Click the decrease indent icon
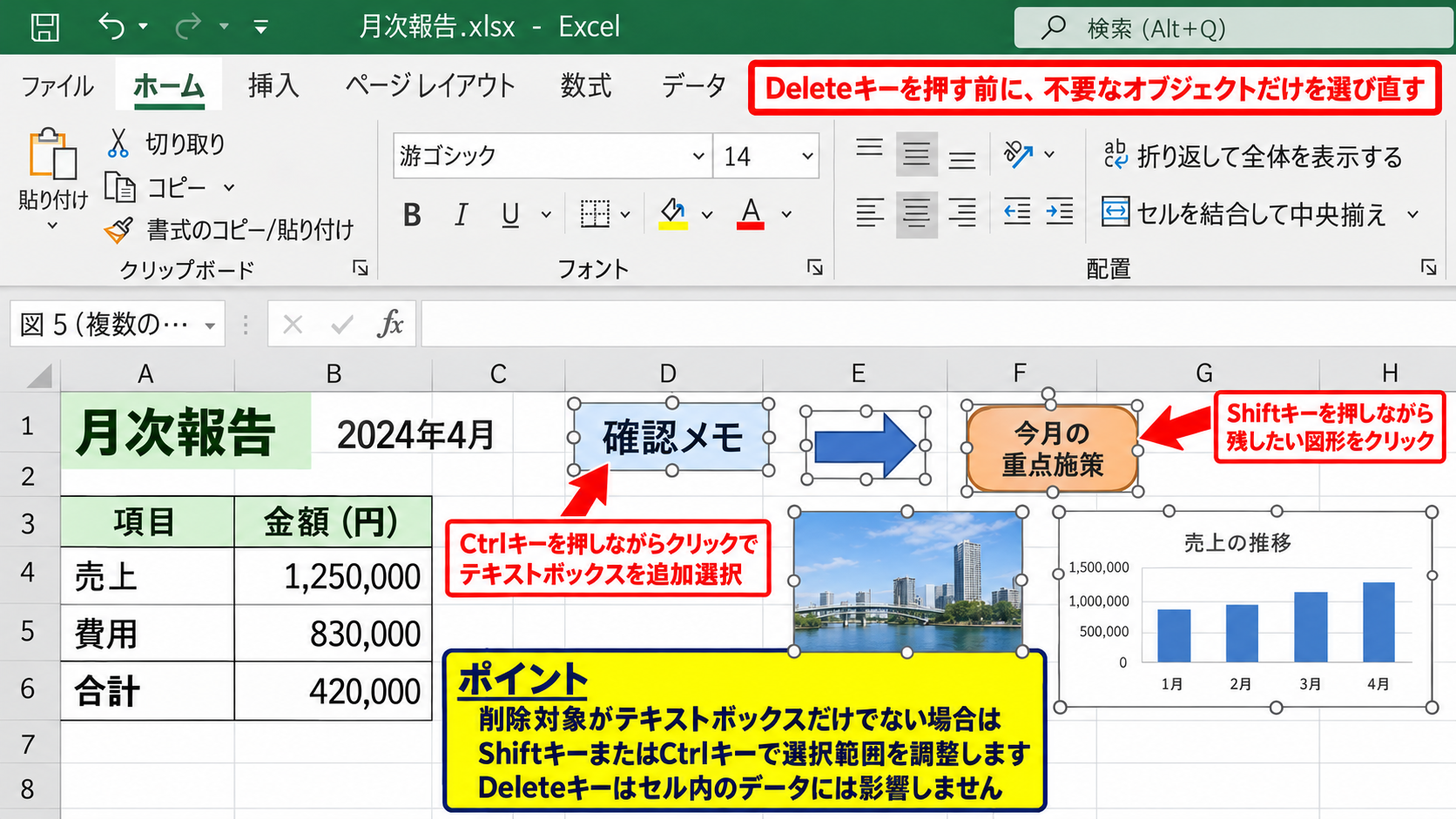This screenshot has width=1456, height=819. coord(1017,212)
